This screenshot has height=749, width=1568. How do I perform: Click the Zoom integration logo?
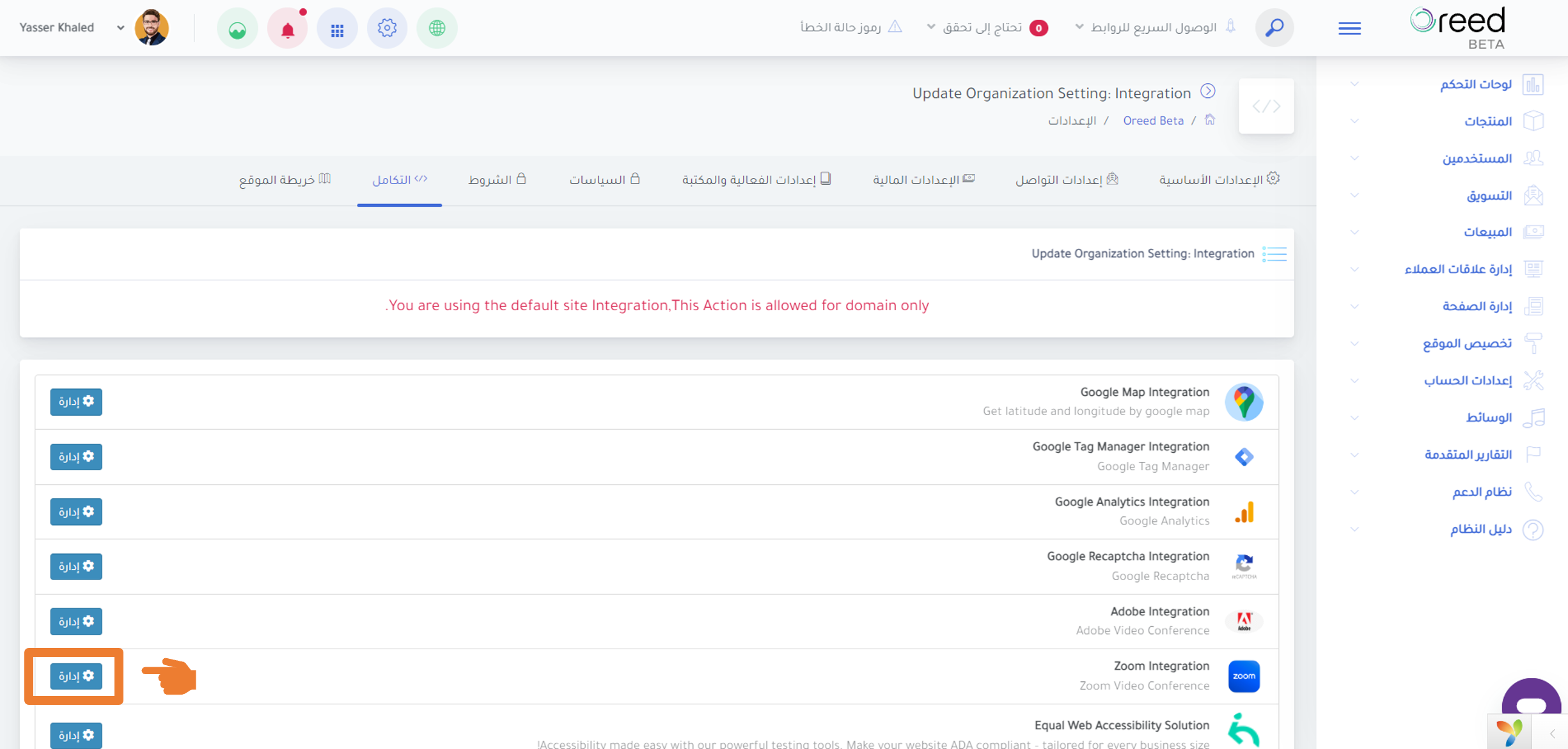click(x=1244, y=676)
